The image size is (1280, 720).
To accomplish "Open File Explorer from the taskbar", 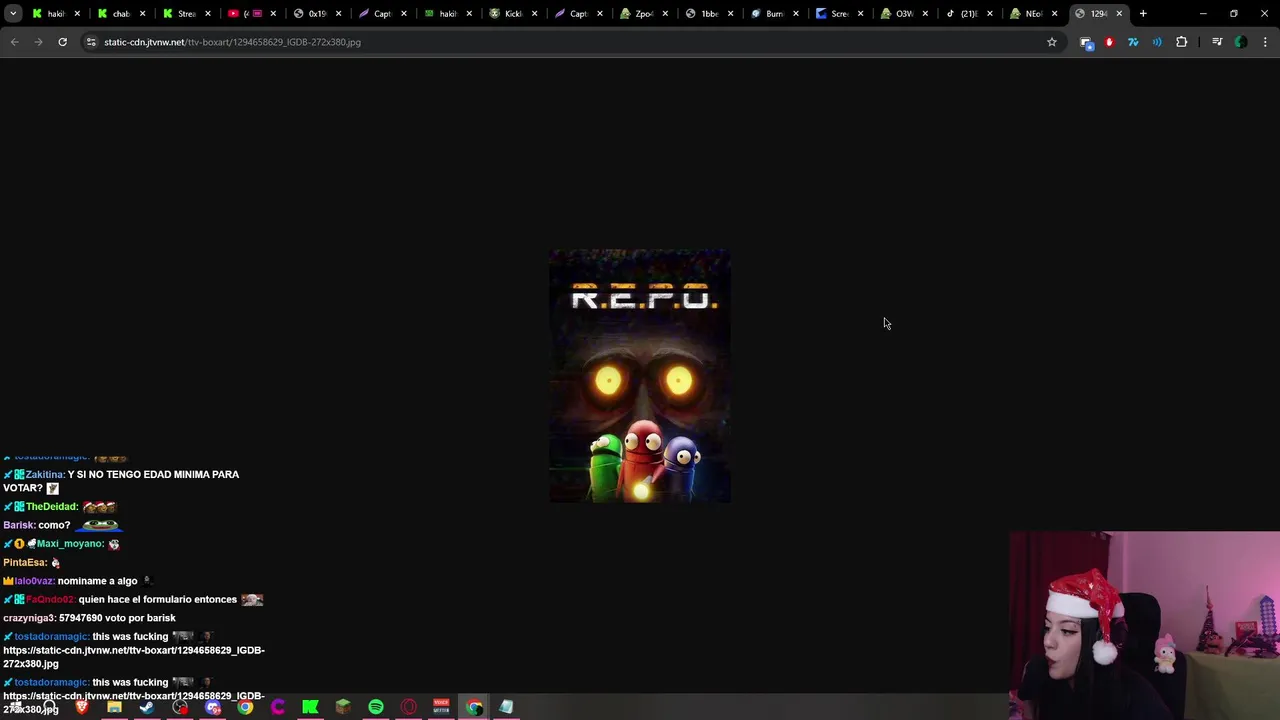I will click(x=114, y=707).
